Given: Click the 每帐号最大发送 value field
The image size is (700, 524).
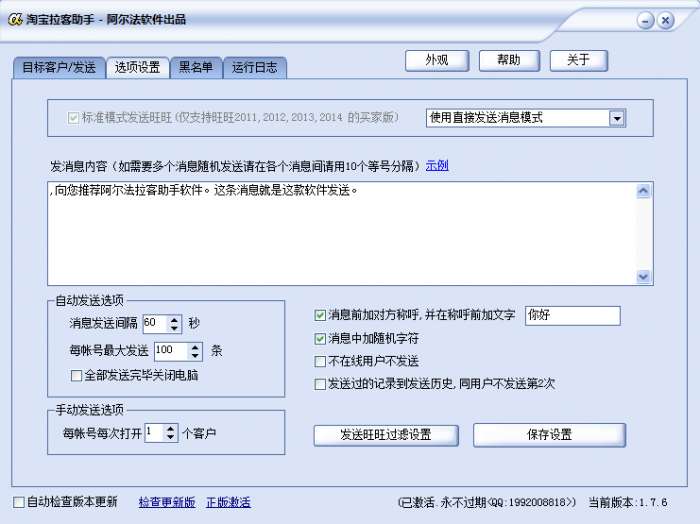Looking at the screenshot, I should 171,351.
